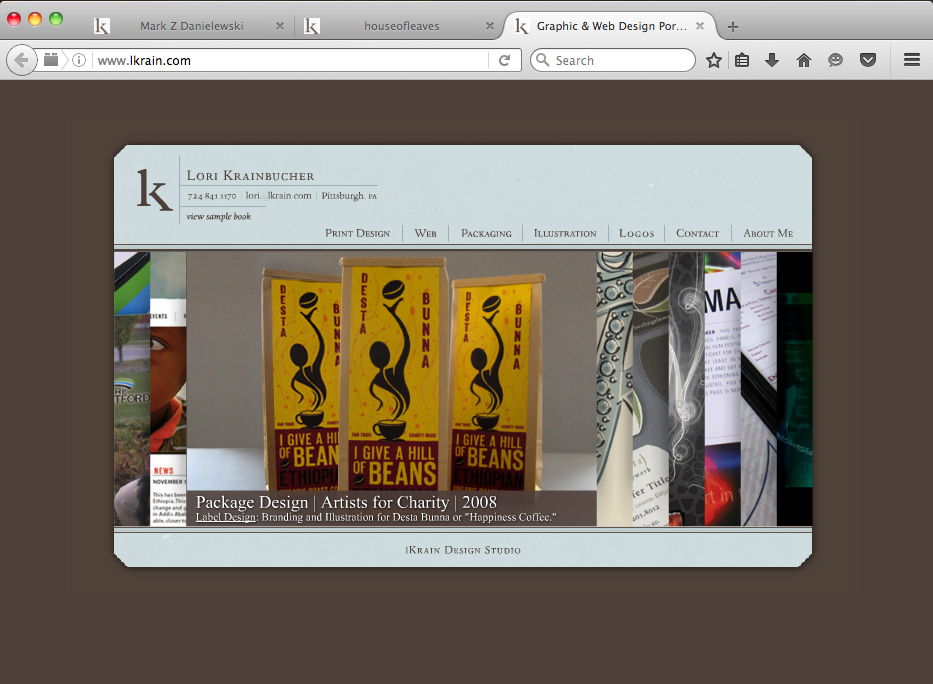Go to the home page icon
This screenshot has width=933, height=684.
coord(804,60)
